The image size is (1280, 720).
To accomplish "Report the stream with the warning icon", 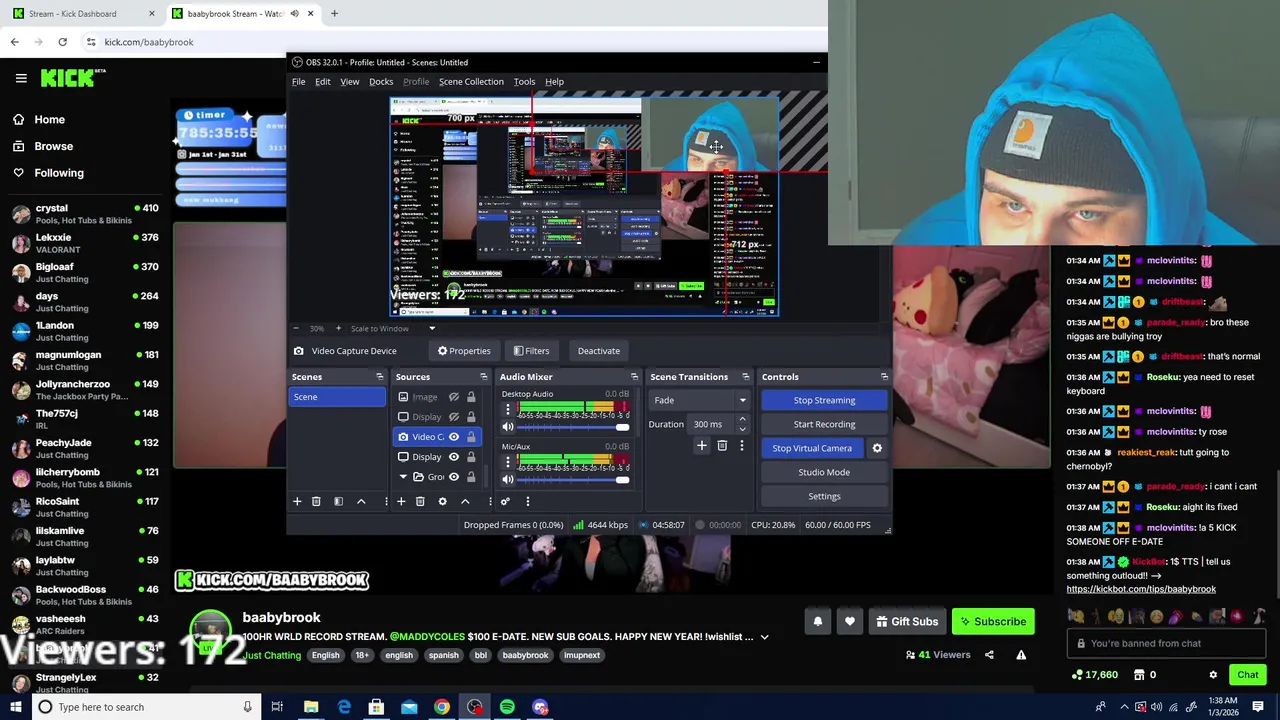I will (x=1021, y=655).
